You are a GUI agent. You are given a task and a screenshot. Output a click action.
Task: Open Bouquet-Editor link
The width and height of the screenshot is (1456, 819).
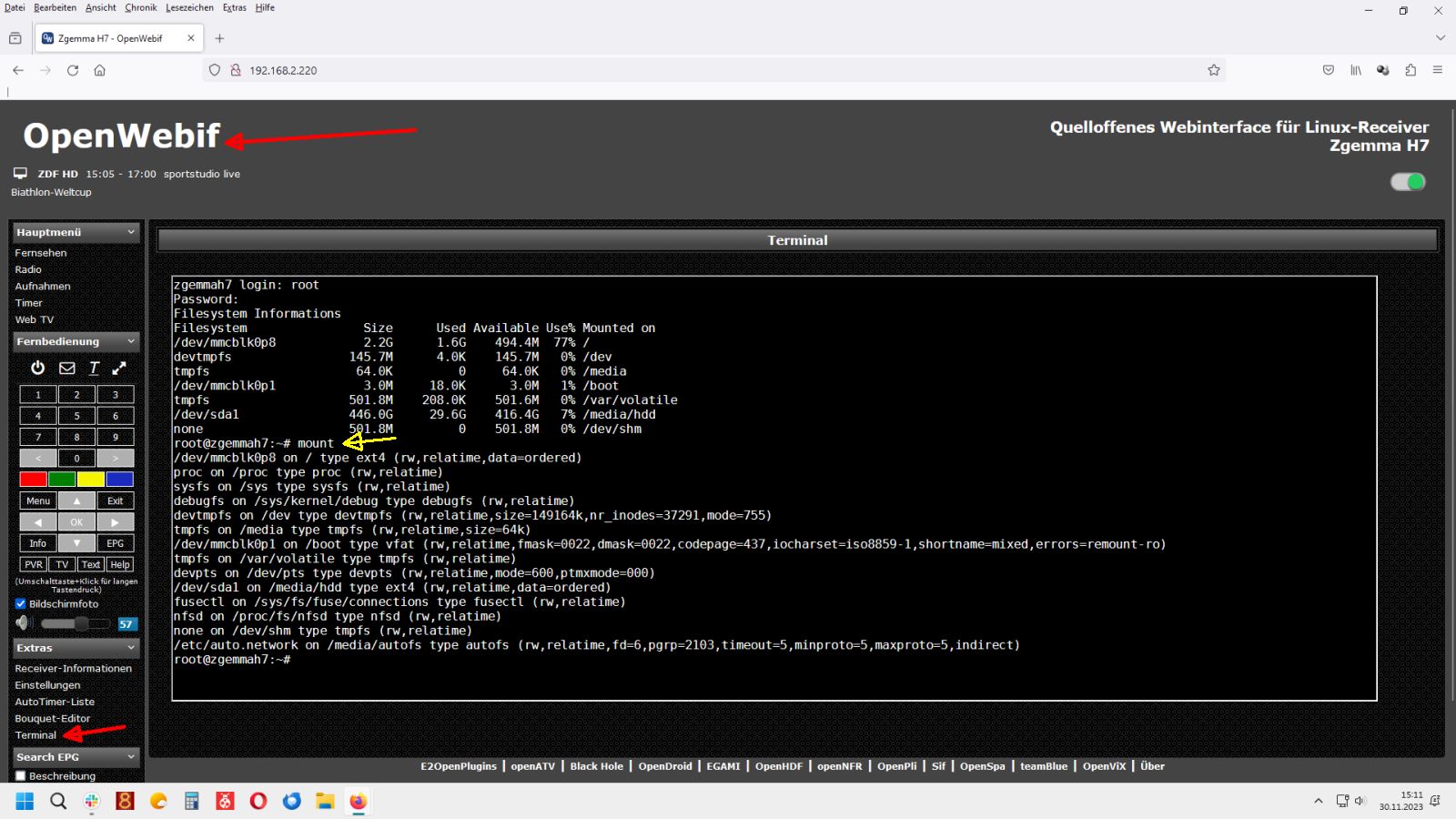coord(52,718)
